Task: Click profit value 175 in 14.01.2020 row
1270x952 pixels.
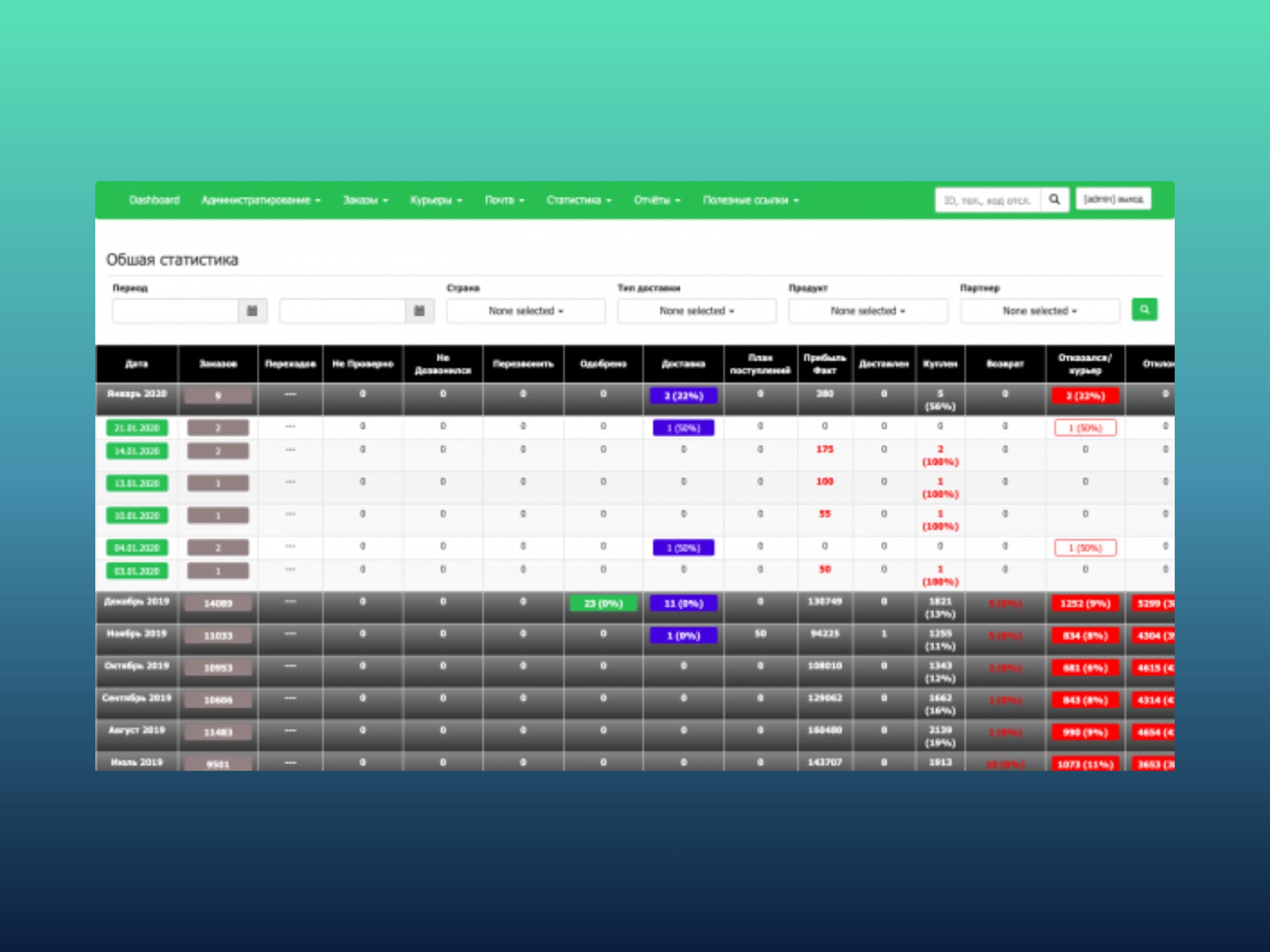Action: click(x=825, y=449)
